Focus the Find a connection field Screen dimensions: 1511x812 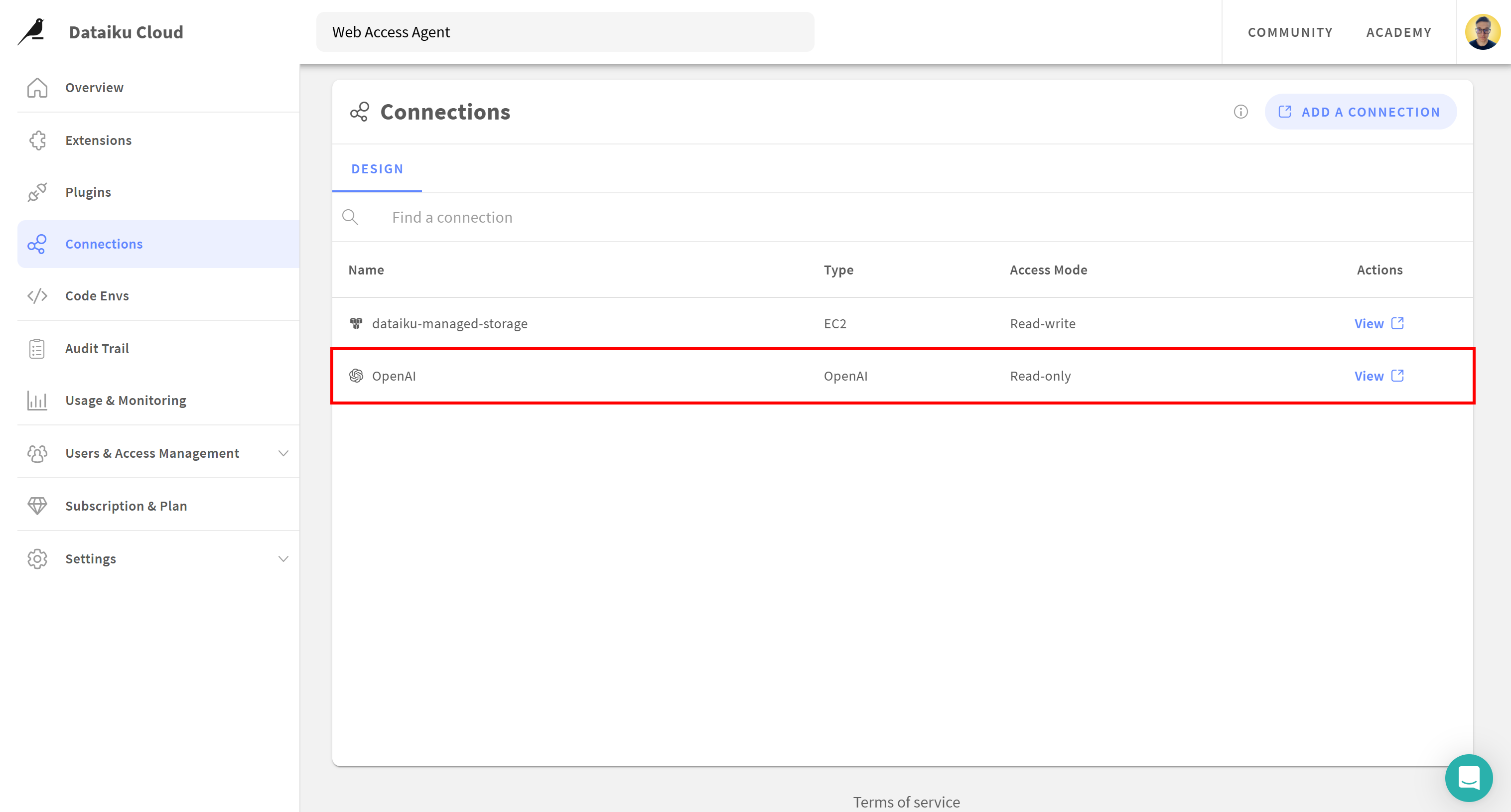(x=902, y=217)
